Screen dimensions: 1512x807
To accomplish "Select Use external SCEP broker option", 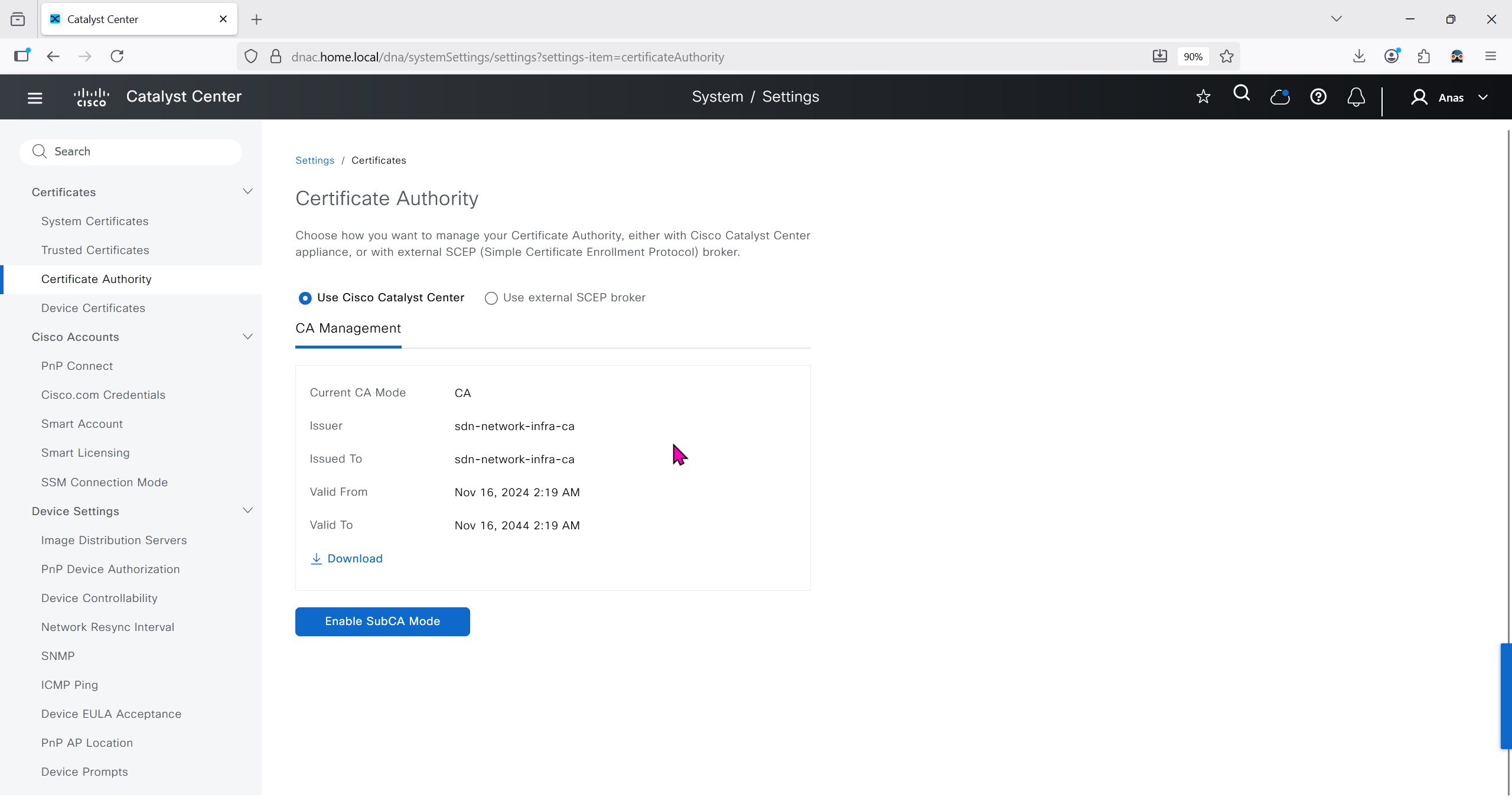I will (x=491, y=298).
